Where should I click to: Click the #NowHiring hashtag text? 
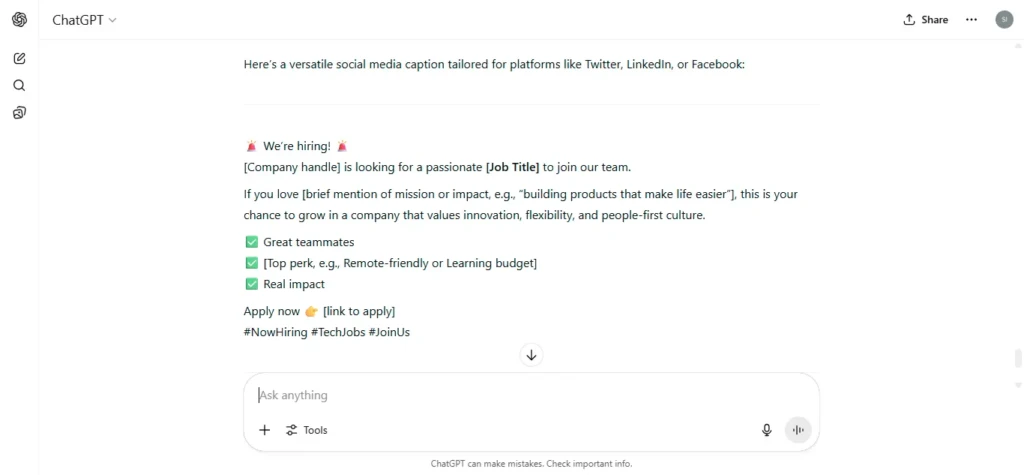point(275,332)
